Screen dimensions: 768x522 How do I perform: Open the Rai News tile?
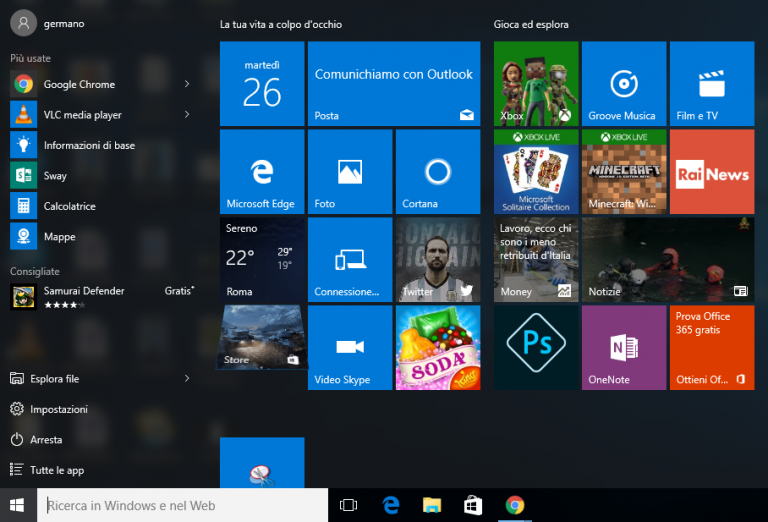tap(712, 172)
